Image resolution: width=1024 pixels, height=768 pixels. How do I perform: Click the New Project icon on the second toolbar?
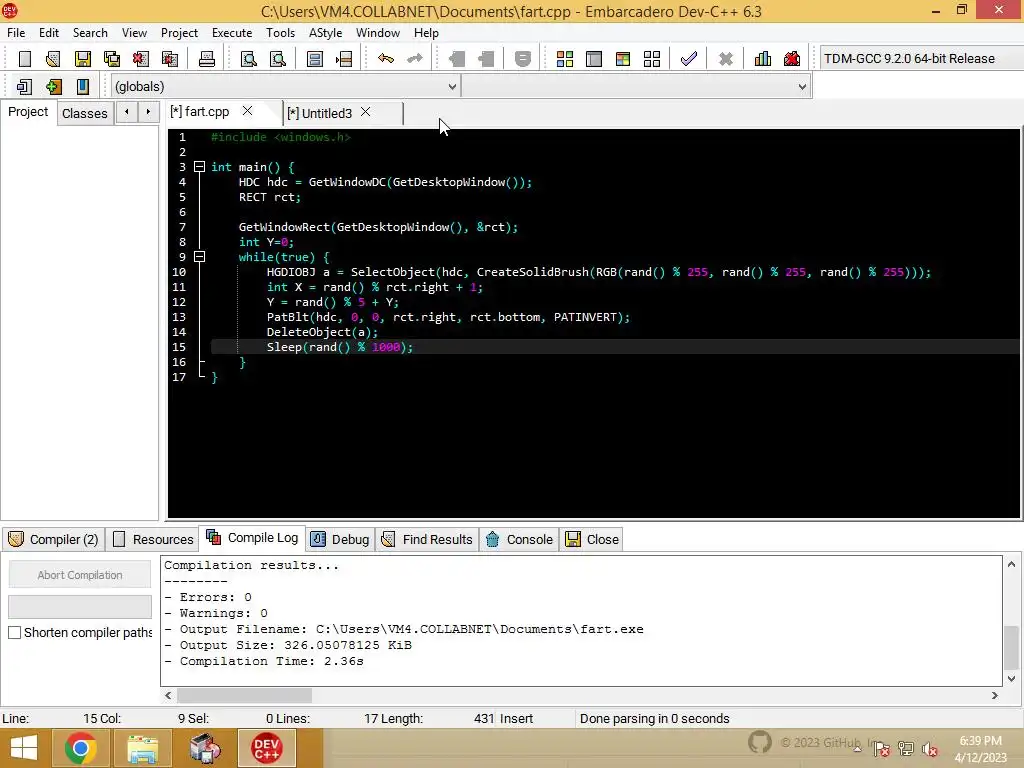pos(24,86)
